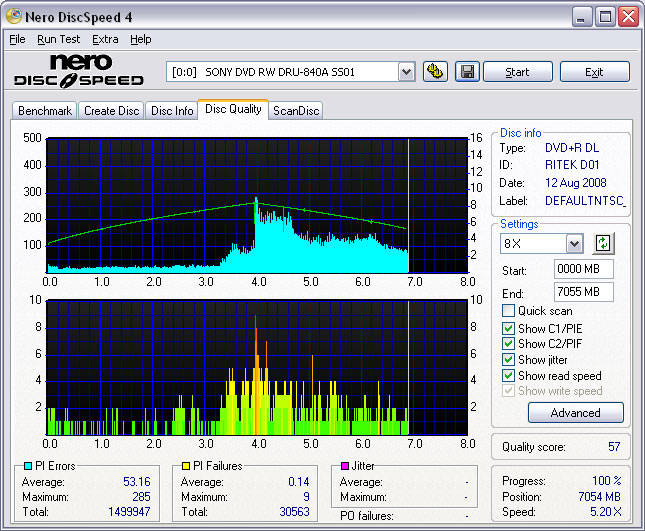Click the tallest PI Failures spike in lower graph
Screen dimensions: 645x531
pos(255,316)
